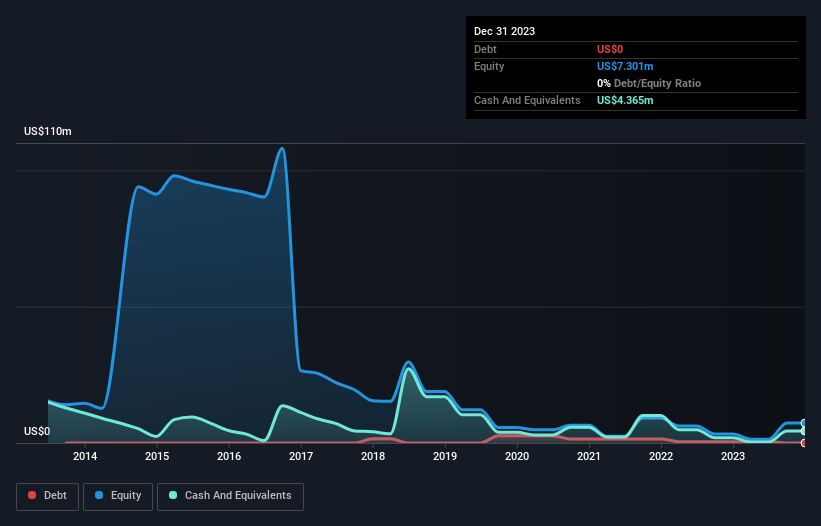
Task: Click the US$0 y-axis label
Action: point(37,431)
